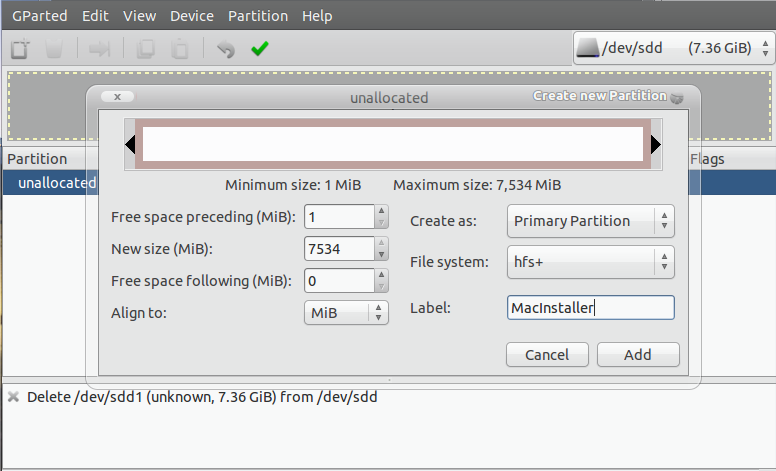Image resolution: width=776 pixels, height=471 pixels.
Task: Click the Paste partition toolbar icon
Action: [180, 48]
